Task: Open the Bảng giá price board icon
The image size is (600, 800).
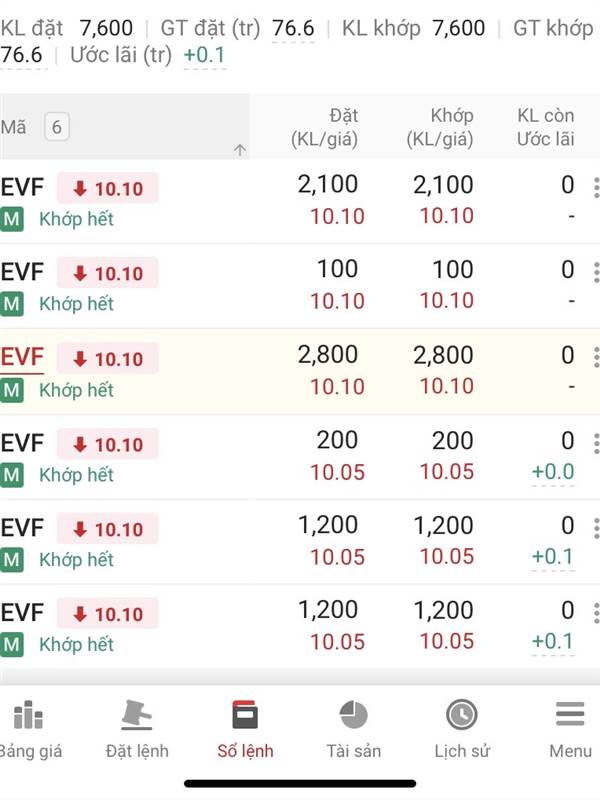Action: 25,716
